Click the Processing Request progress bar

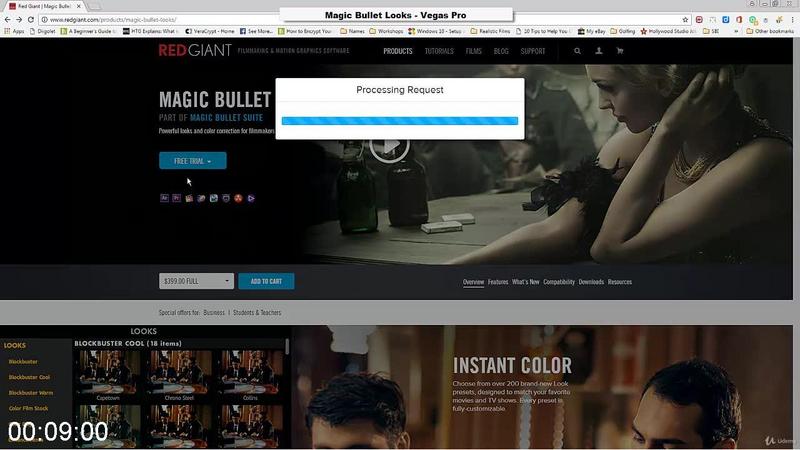400,120
